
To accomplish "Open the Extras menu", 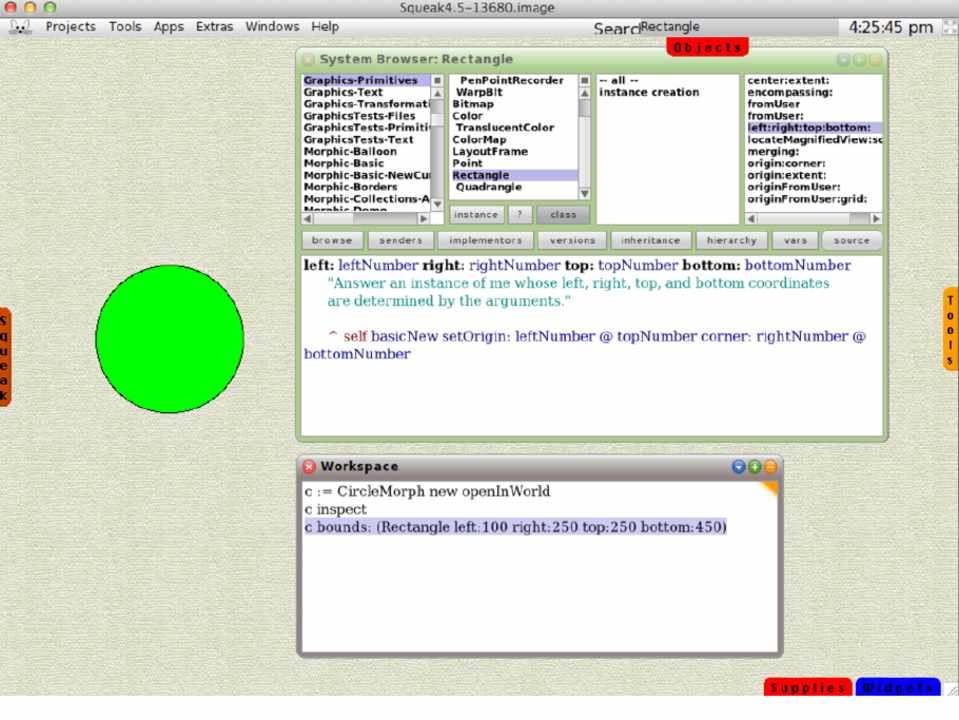I will (214, 27).
